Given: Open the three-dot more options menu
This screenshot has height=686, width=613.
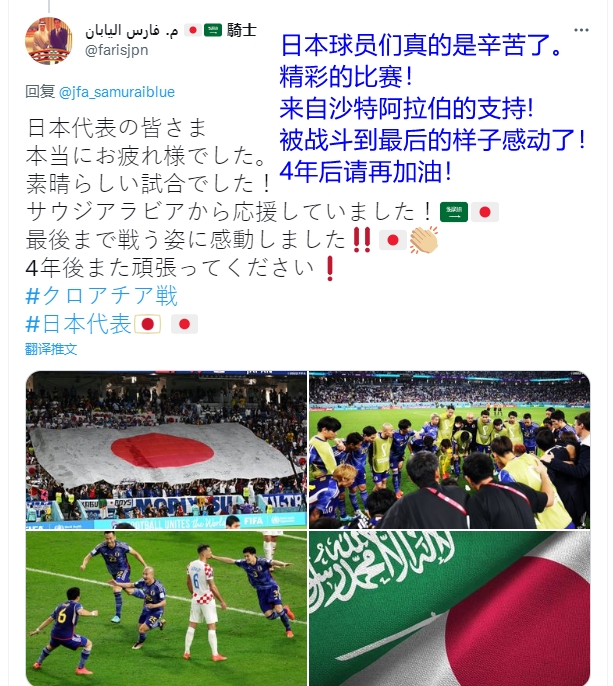Looking at the screenshot, I should tap(581, 30).
